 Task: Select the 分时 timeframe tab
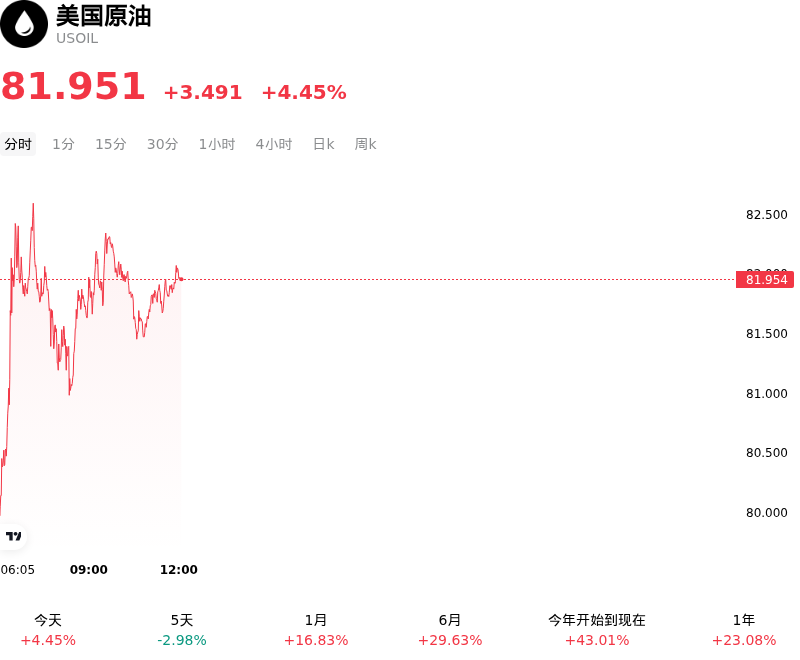(18, 144)
